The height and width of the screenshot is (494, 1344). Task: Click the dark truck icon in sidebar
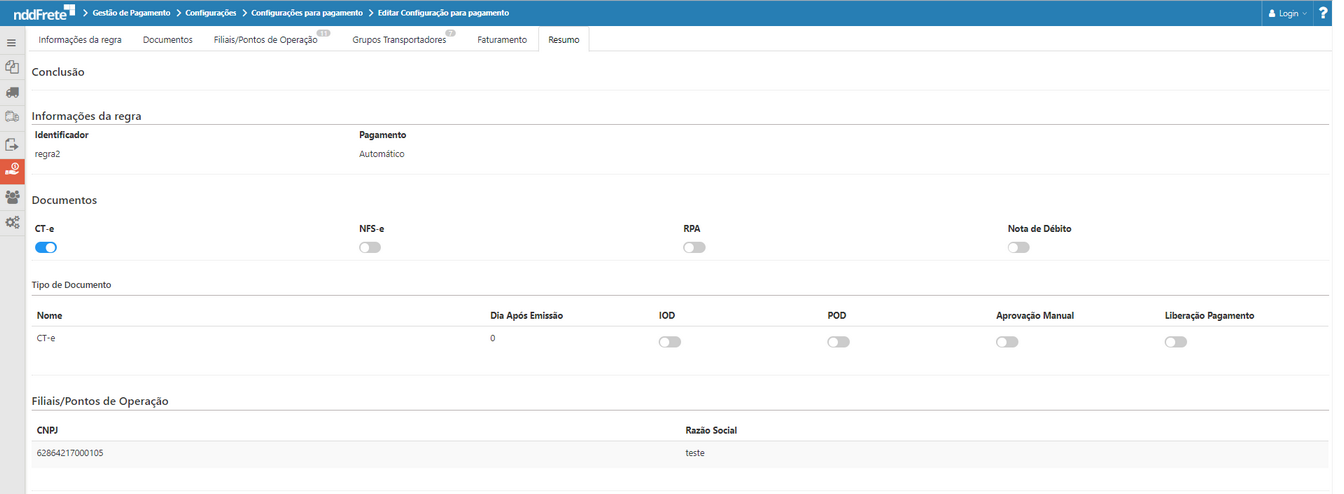12,92
